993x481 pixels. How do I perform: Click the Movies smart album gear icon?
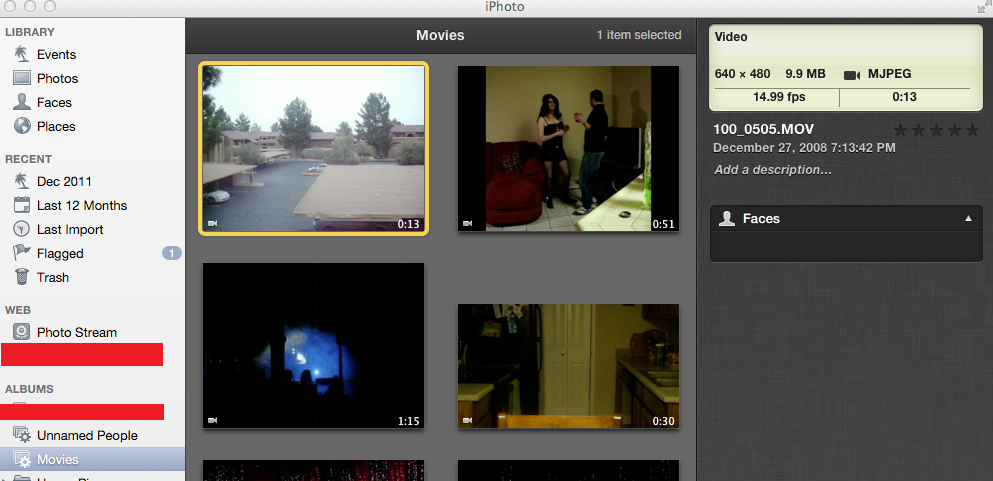pos(22,459)
